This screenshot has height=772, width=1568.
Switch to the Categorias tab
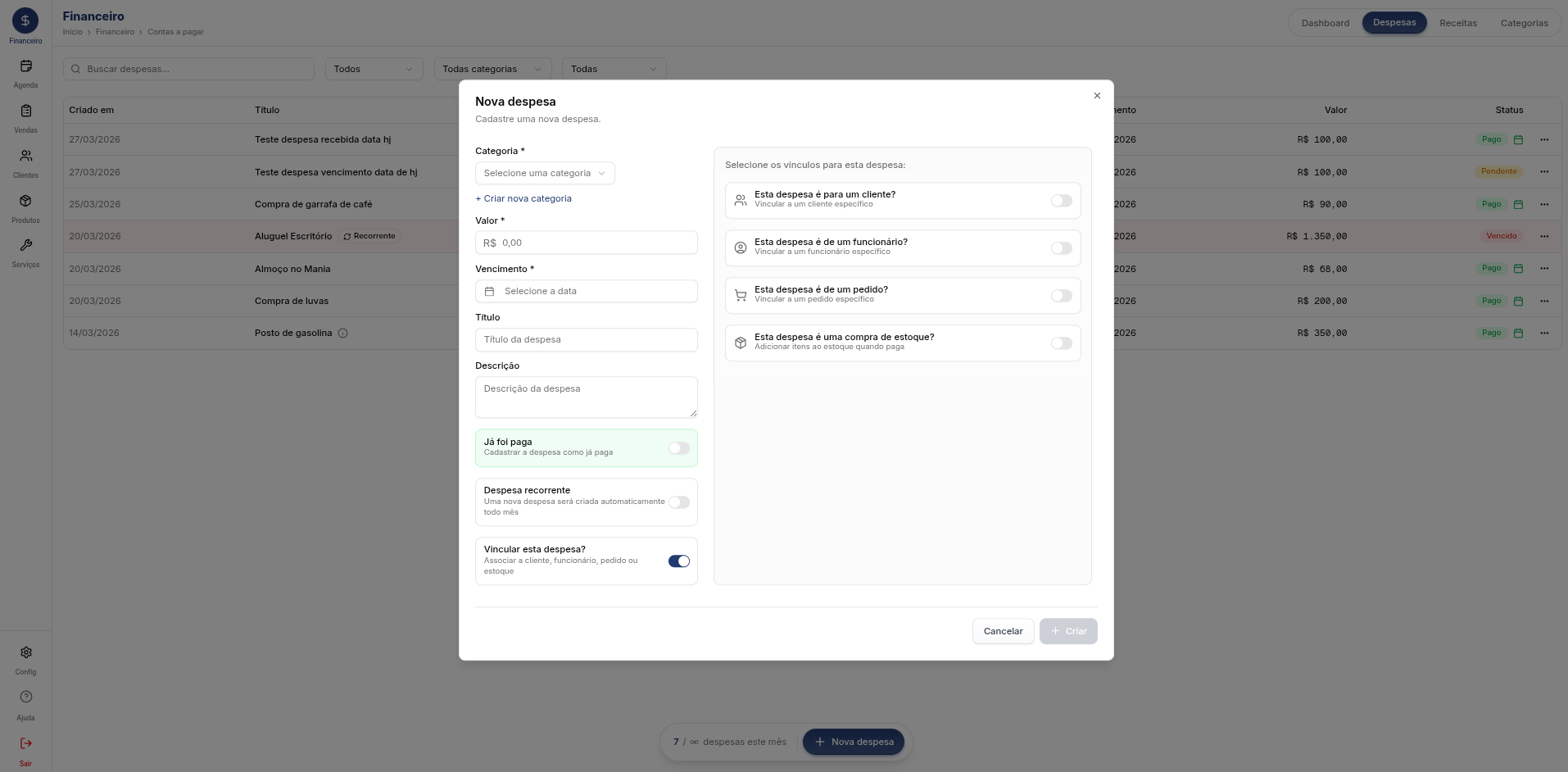tap(1524, 23)
